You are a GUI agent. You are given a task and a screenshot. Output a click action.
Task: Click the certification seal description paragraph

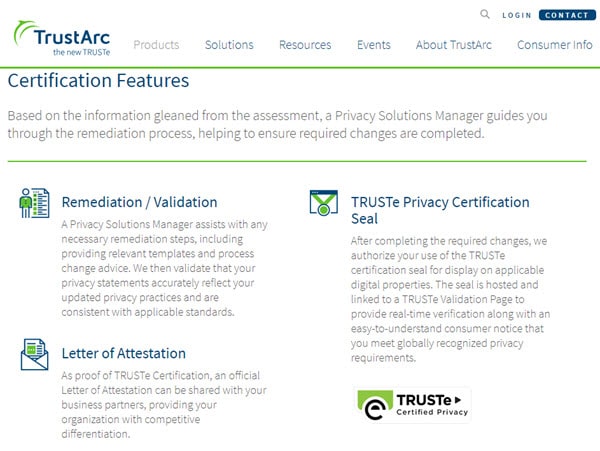[452, 300]
